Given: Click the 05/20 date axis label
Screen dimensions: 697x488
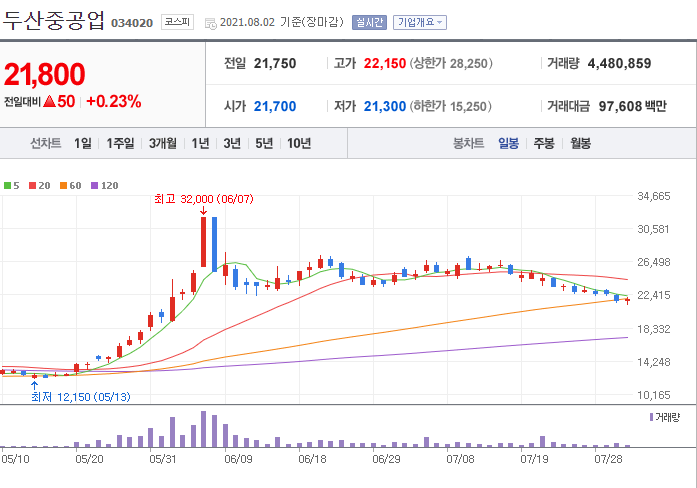Looking at the screenshot, I should coord(89,459).
